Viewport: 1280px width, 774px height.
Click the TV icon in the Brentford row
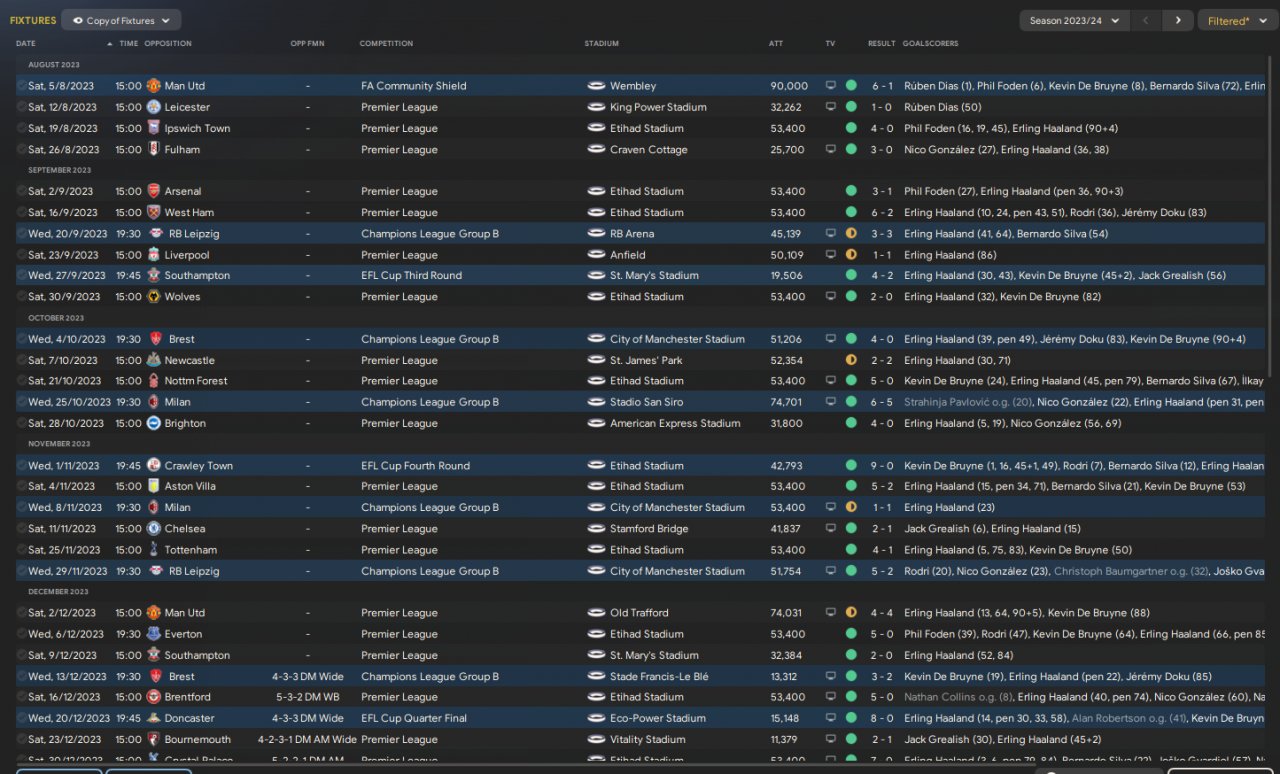[x=830, y=697]
